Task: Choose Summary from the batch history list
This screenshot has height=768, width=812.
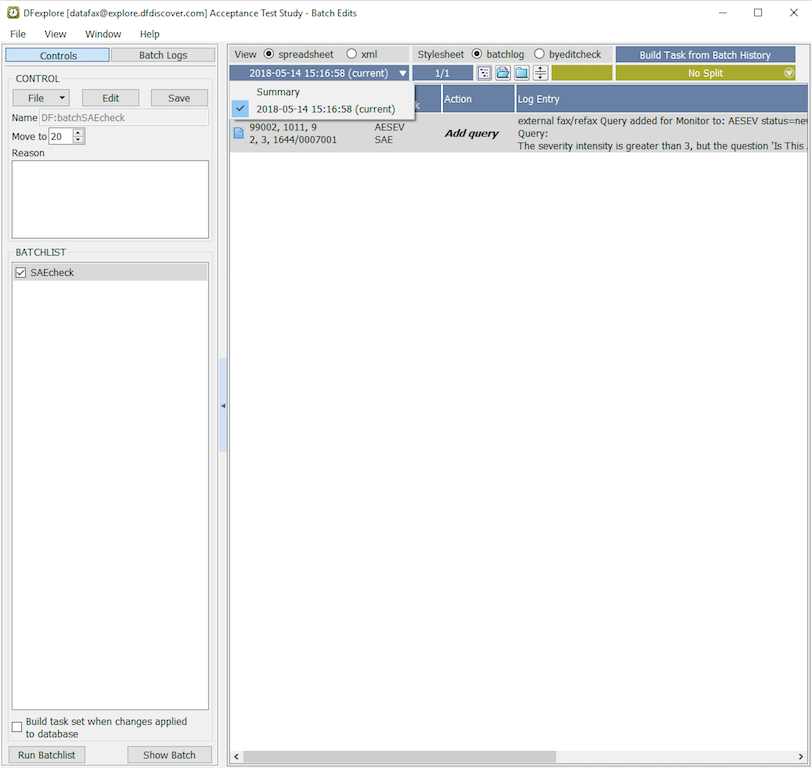Action: [278, 92]
